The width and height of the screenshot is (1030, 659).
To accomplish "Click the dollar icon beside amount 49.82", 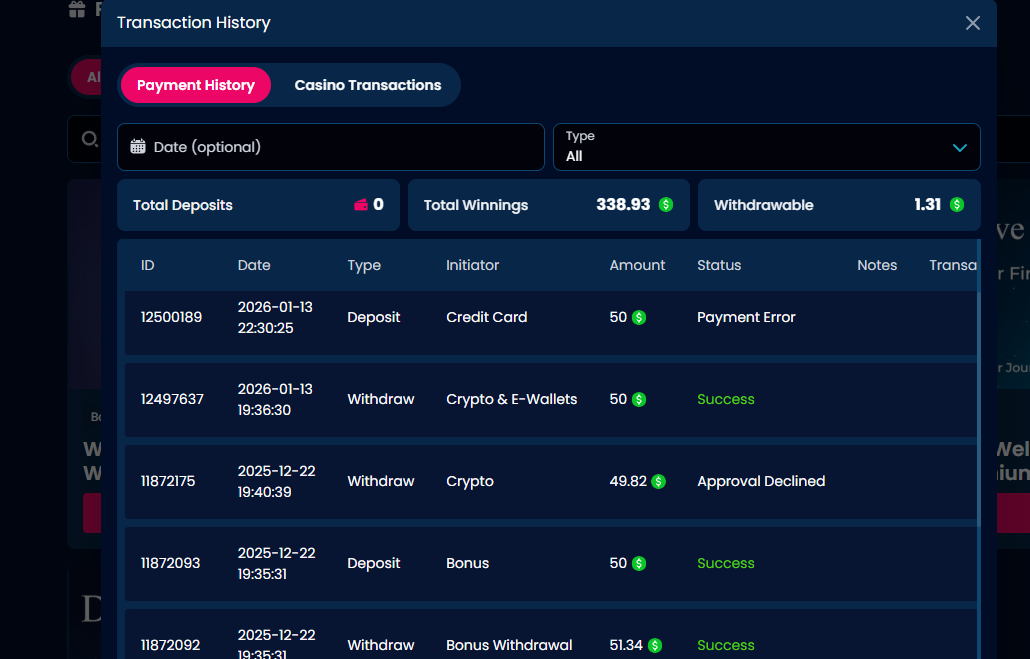I will click(x=658, y=482).
